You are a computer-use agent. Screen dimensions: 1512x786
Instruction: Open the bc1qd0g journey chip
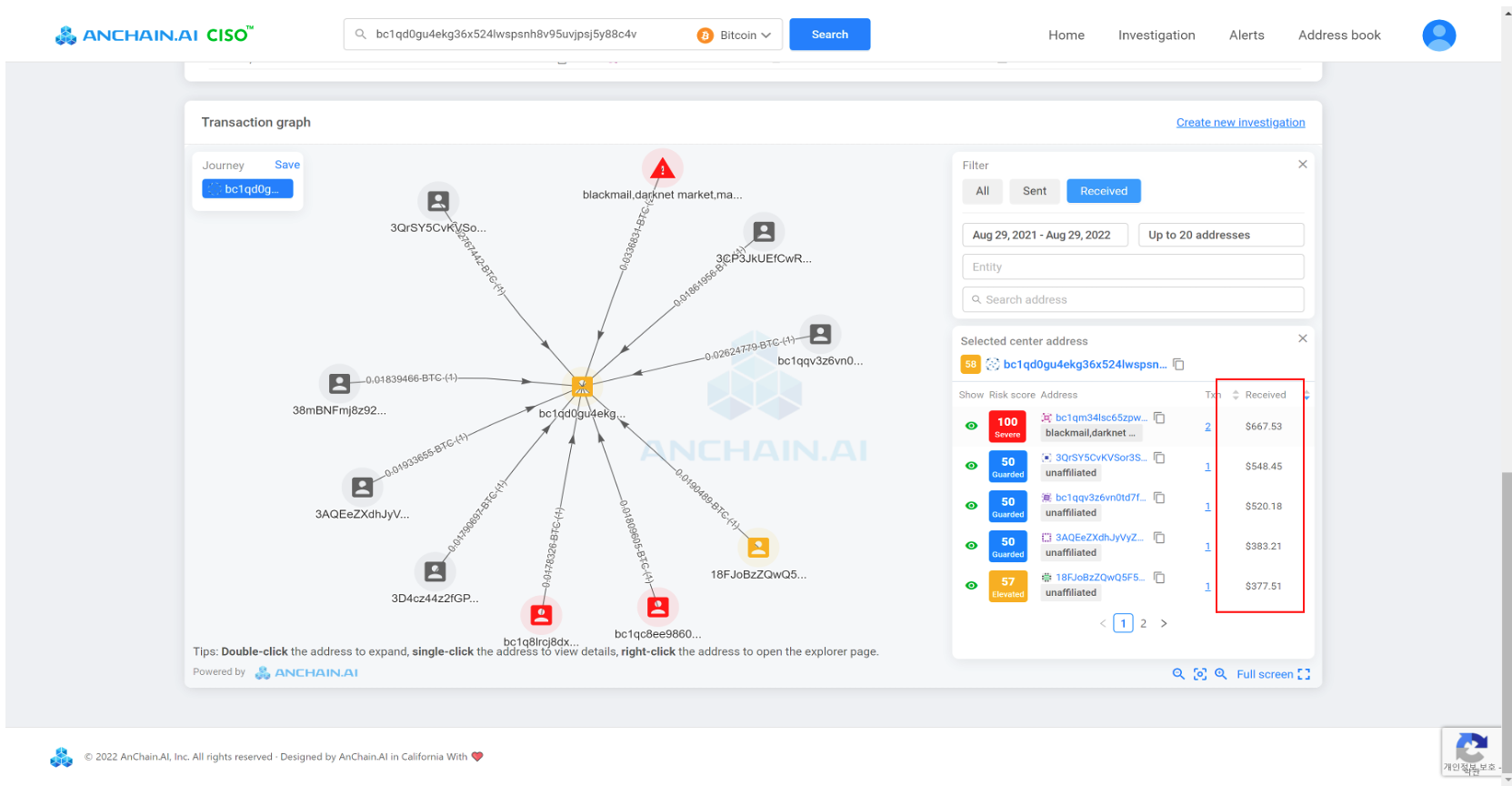247,188
